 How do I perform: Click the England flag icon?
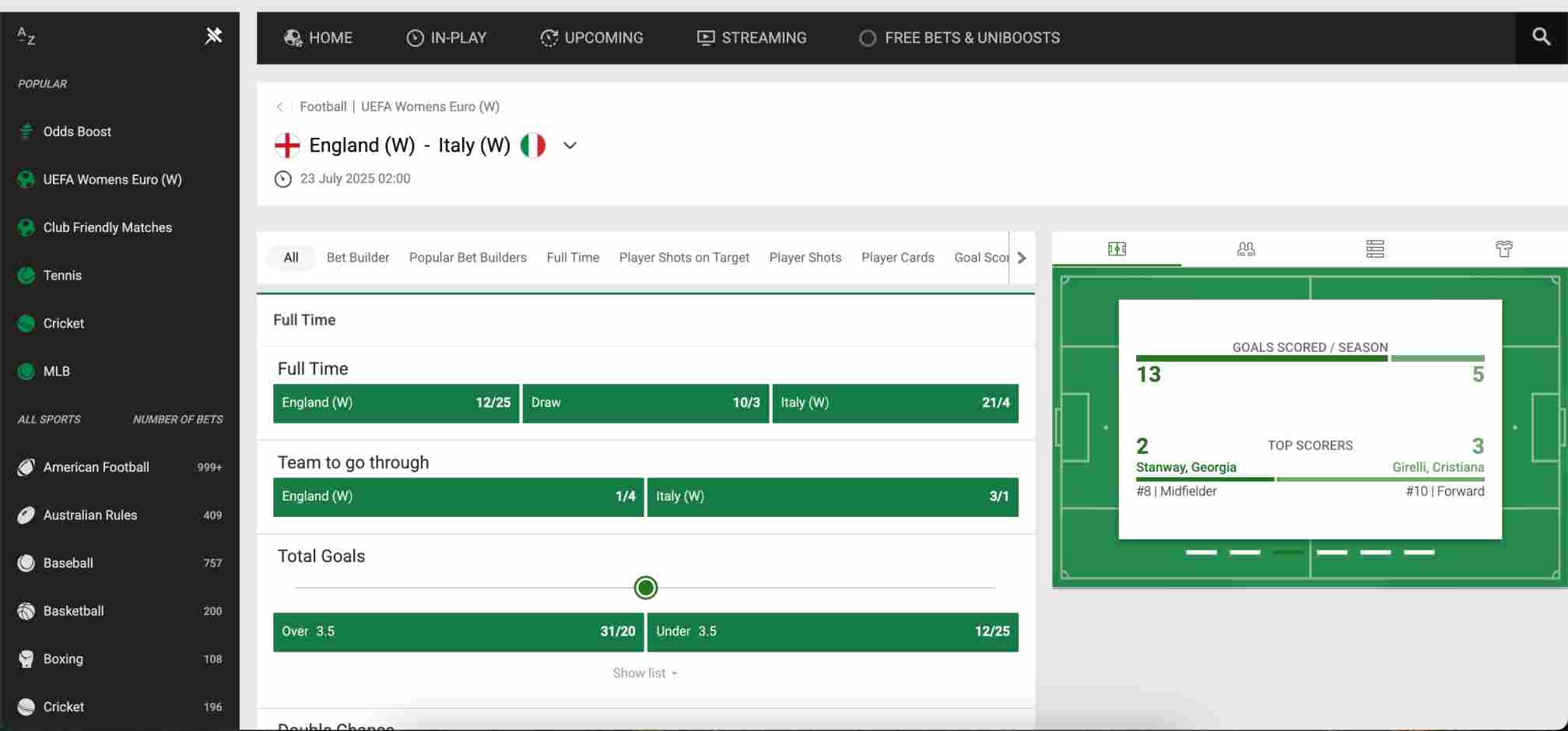coord(287,146)
